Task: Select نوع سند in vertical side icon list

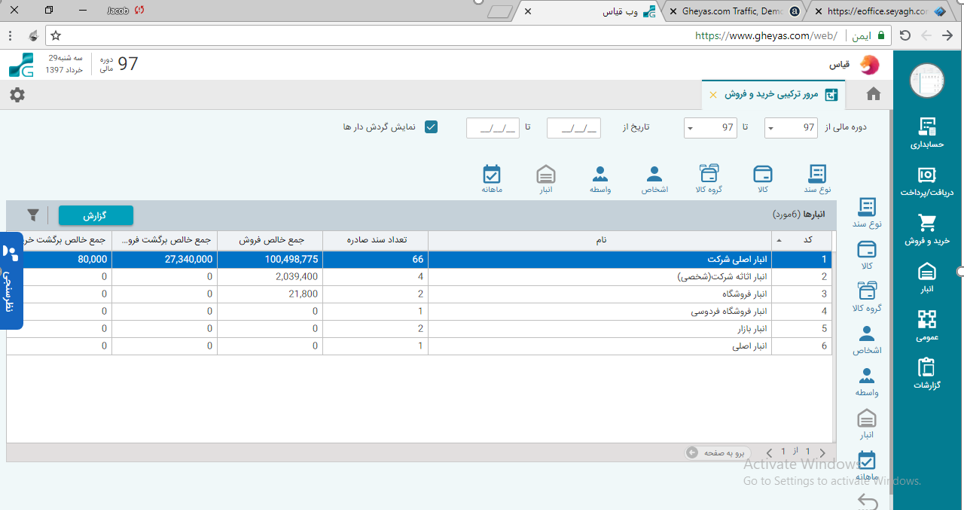Action: (866, 213)
